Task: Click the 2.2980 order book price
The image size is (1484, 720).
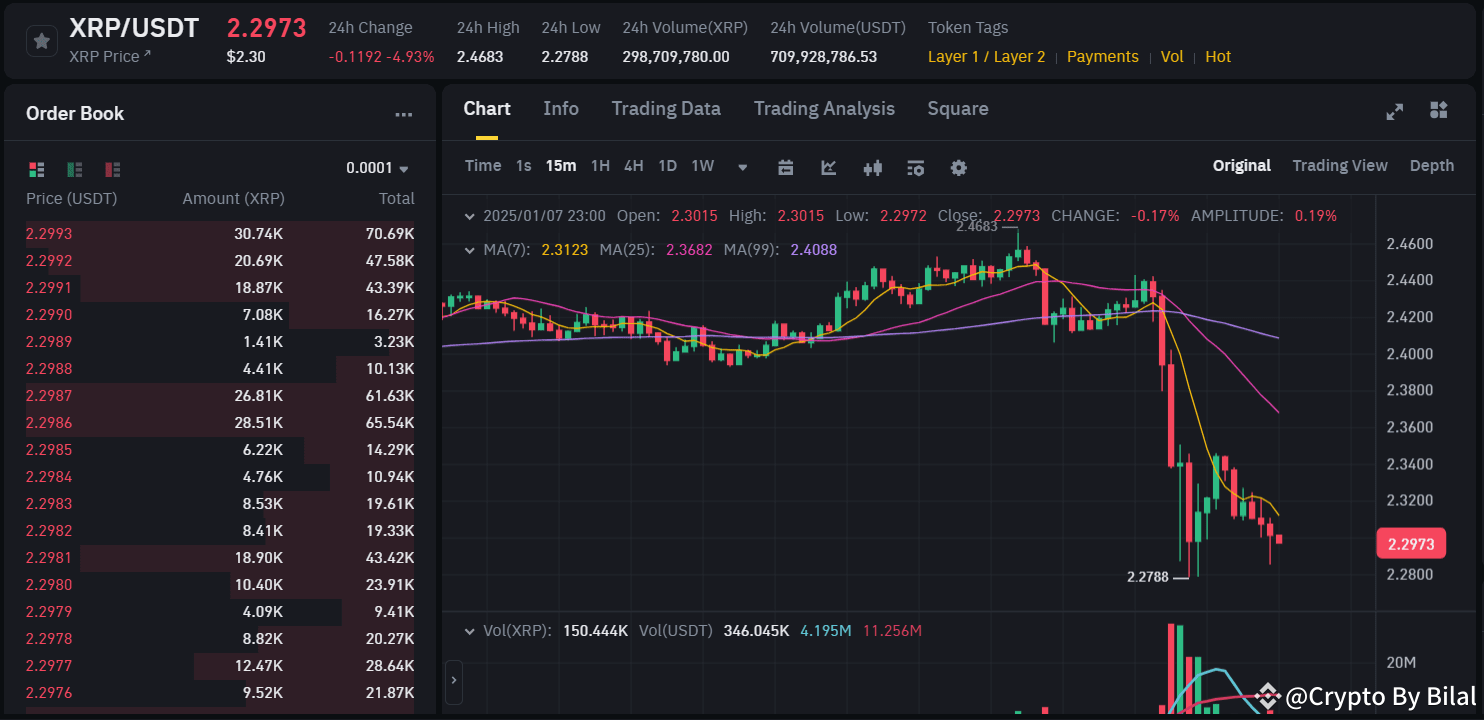Action: pyautogui.click(x=49, y=585)
